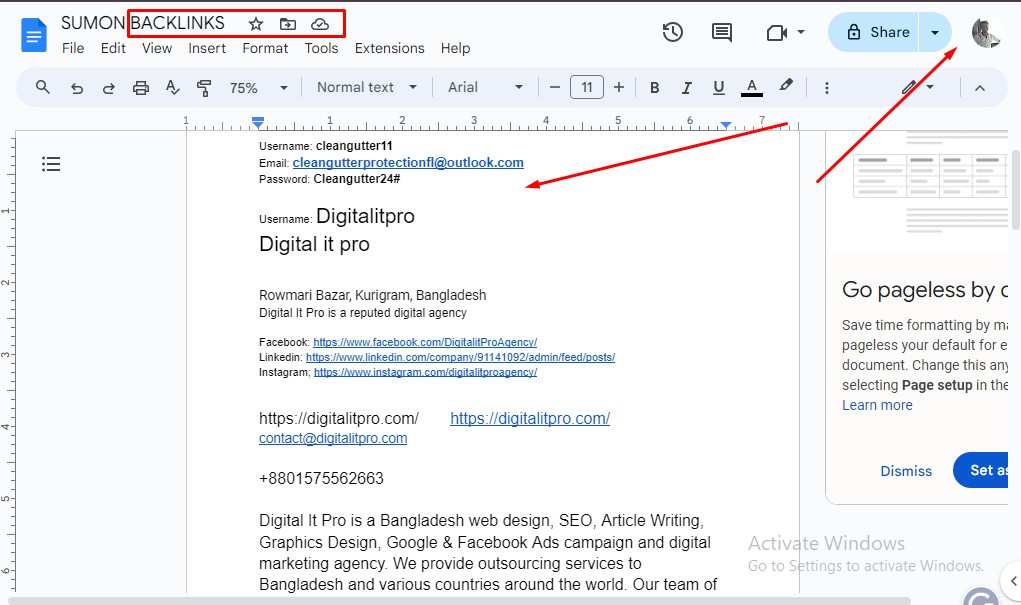The width and height of the screenshot is (1021, 605).
Task: Select the paint format roller icon
Action: pyautogui.click(x=205, y=88)
